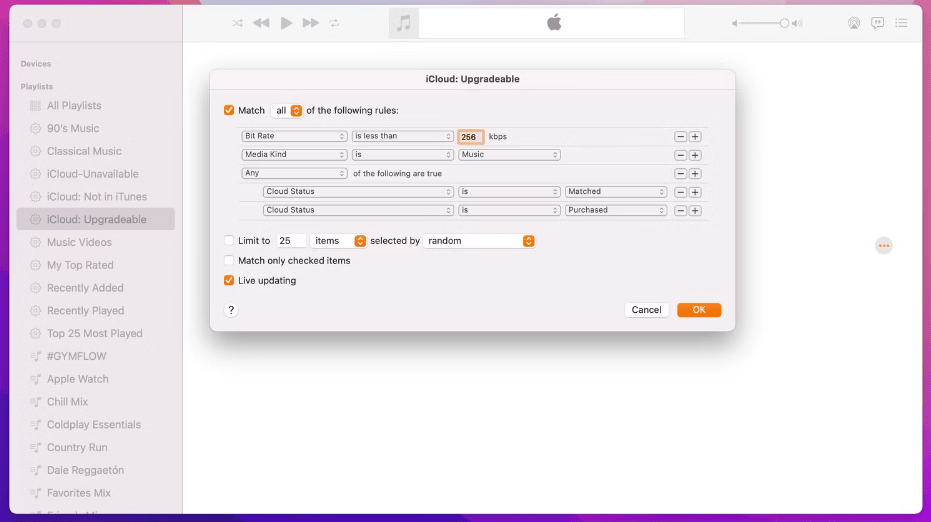Screen dimensions: 931x522
Task: Open the Dale Reggaetón playlist
Action: click(x=96, y=470)
